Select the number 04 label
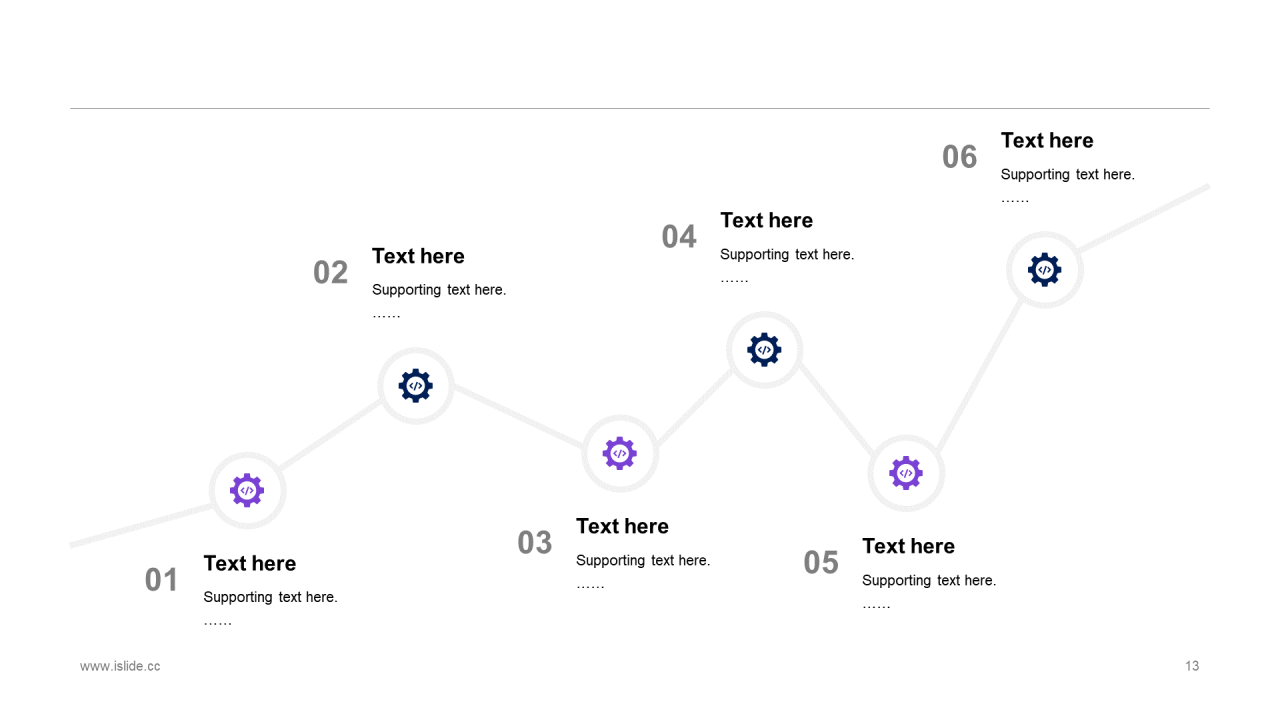The width and height of the screenshot is (1280, 720). [x=679, y=237]
